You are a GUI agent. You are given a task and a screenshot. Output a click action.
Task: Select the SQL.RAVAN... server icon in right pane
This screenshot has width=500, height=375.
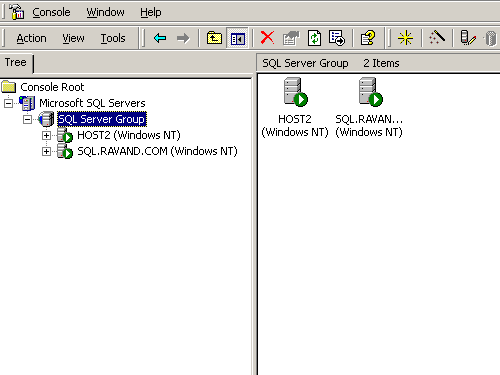click(370, 92)
